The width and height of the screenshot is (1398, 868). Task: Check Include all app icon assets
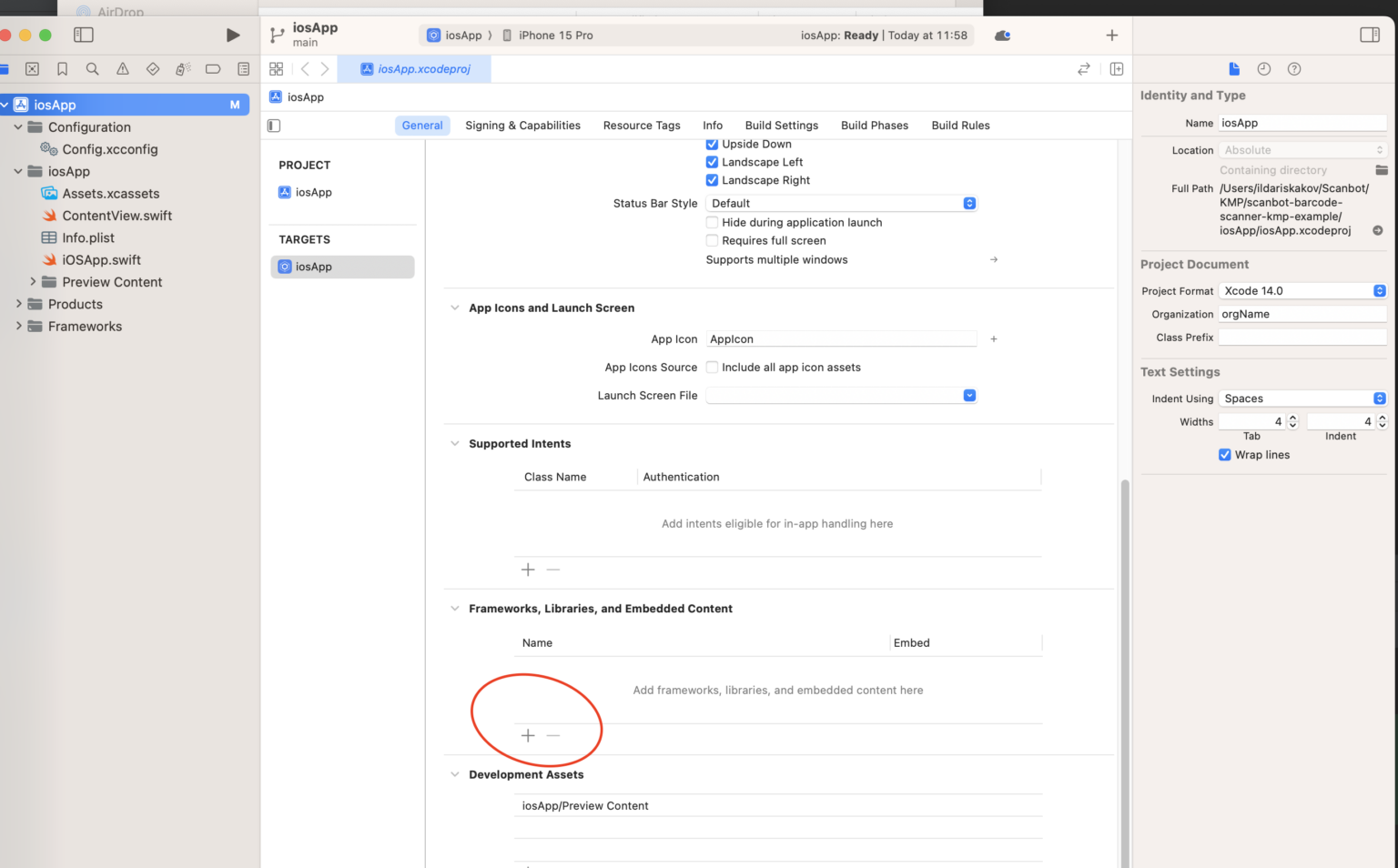point(712,367)
